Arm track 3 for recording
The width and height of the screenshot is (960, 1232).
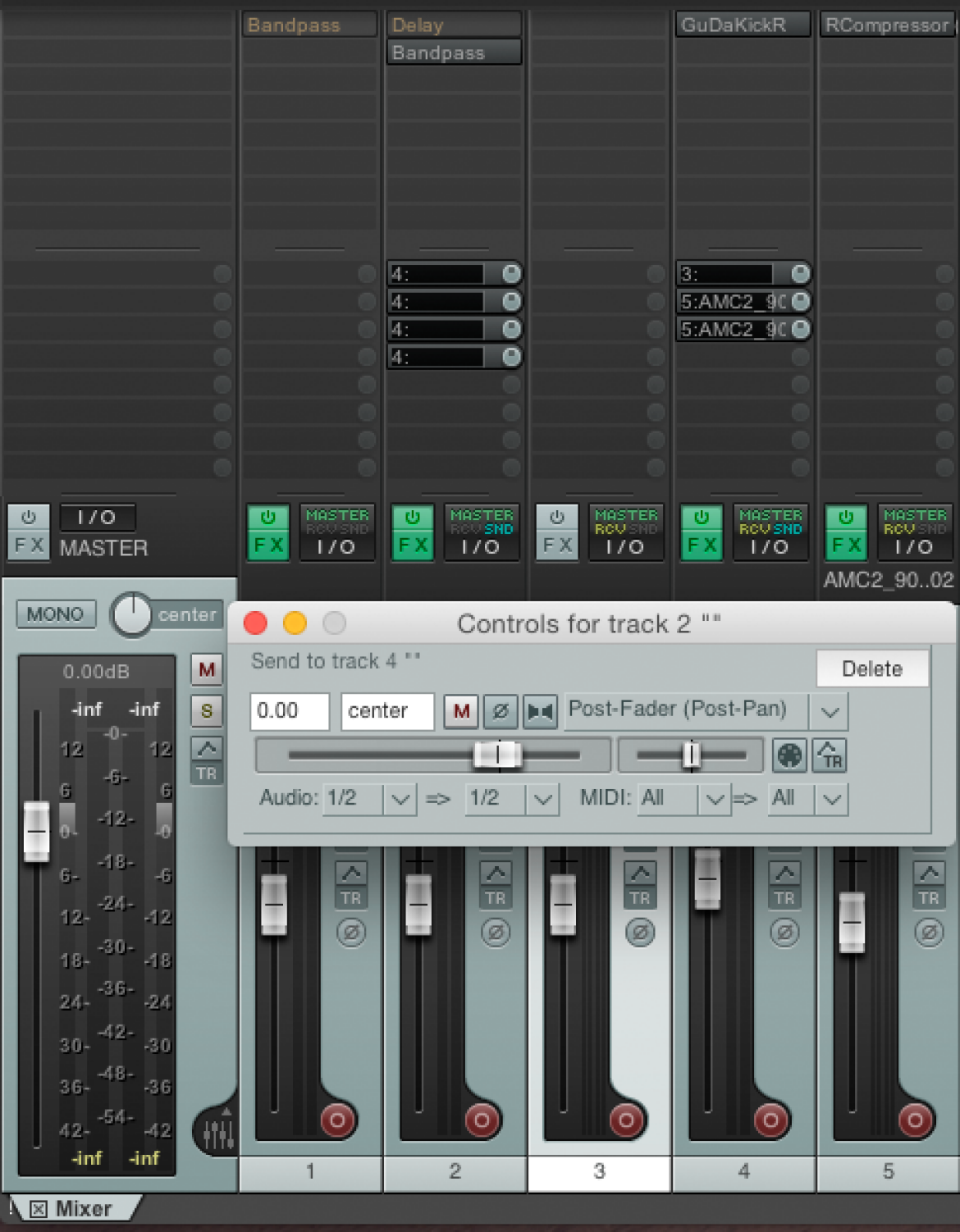(626, 1120)
